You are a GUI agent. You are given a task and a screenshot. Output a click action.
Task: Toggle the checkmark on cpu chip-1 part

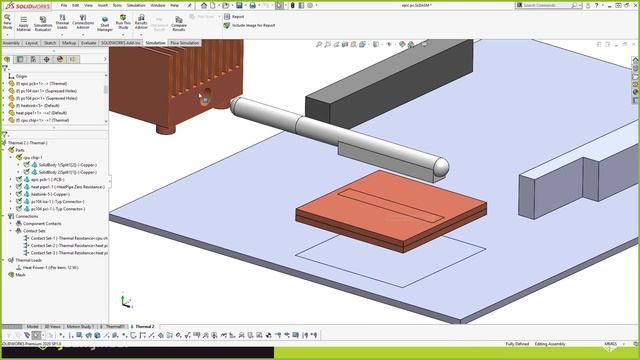[19, 158]
